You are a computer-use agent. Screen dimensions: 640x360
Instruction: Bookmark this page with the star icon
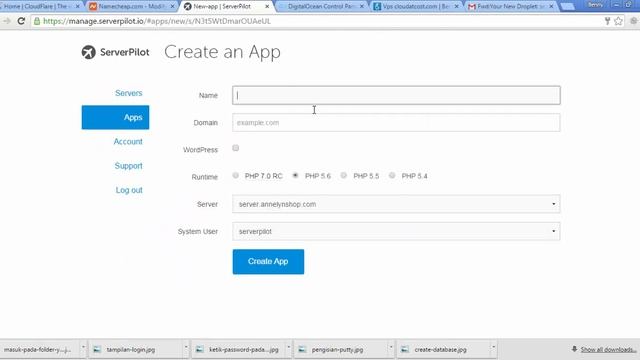click(x=618, y=21)
